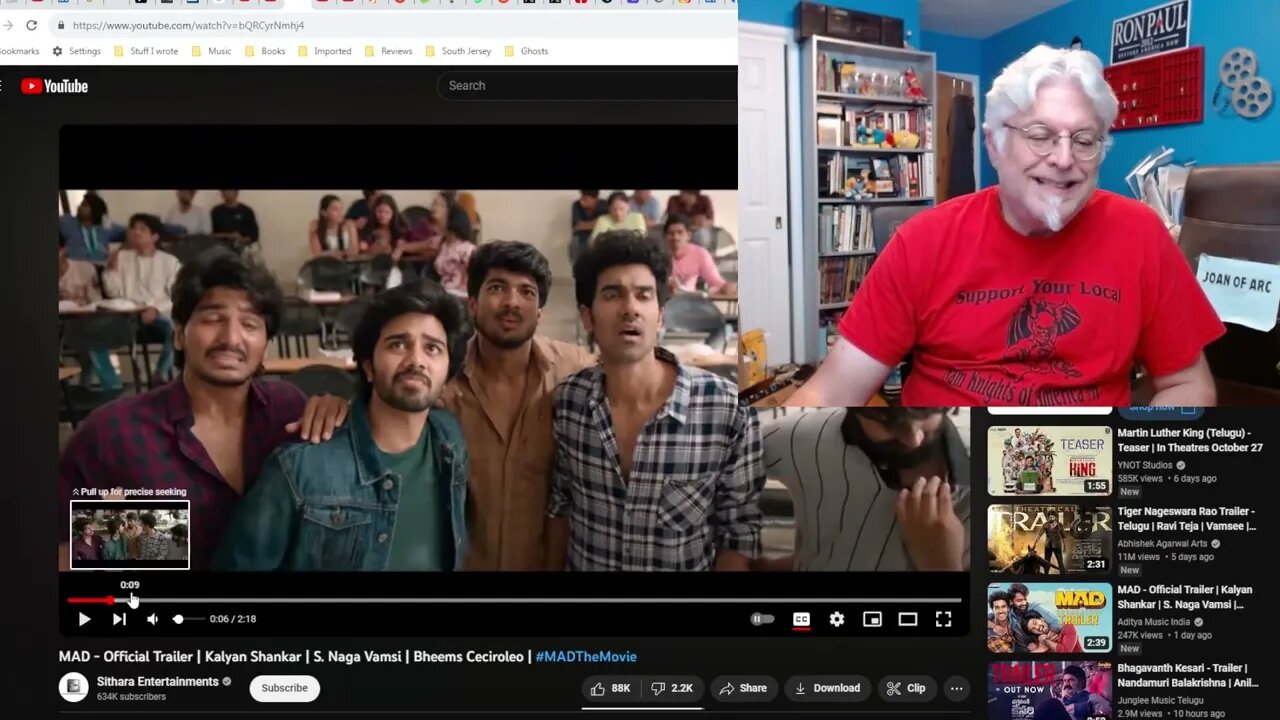Focus the YouTube Search box
Viewport: 1280px width, 720px height.
click(587, 86)
